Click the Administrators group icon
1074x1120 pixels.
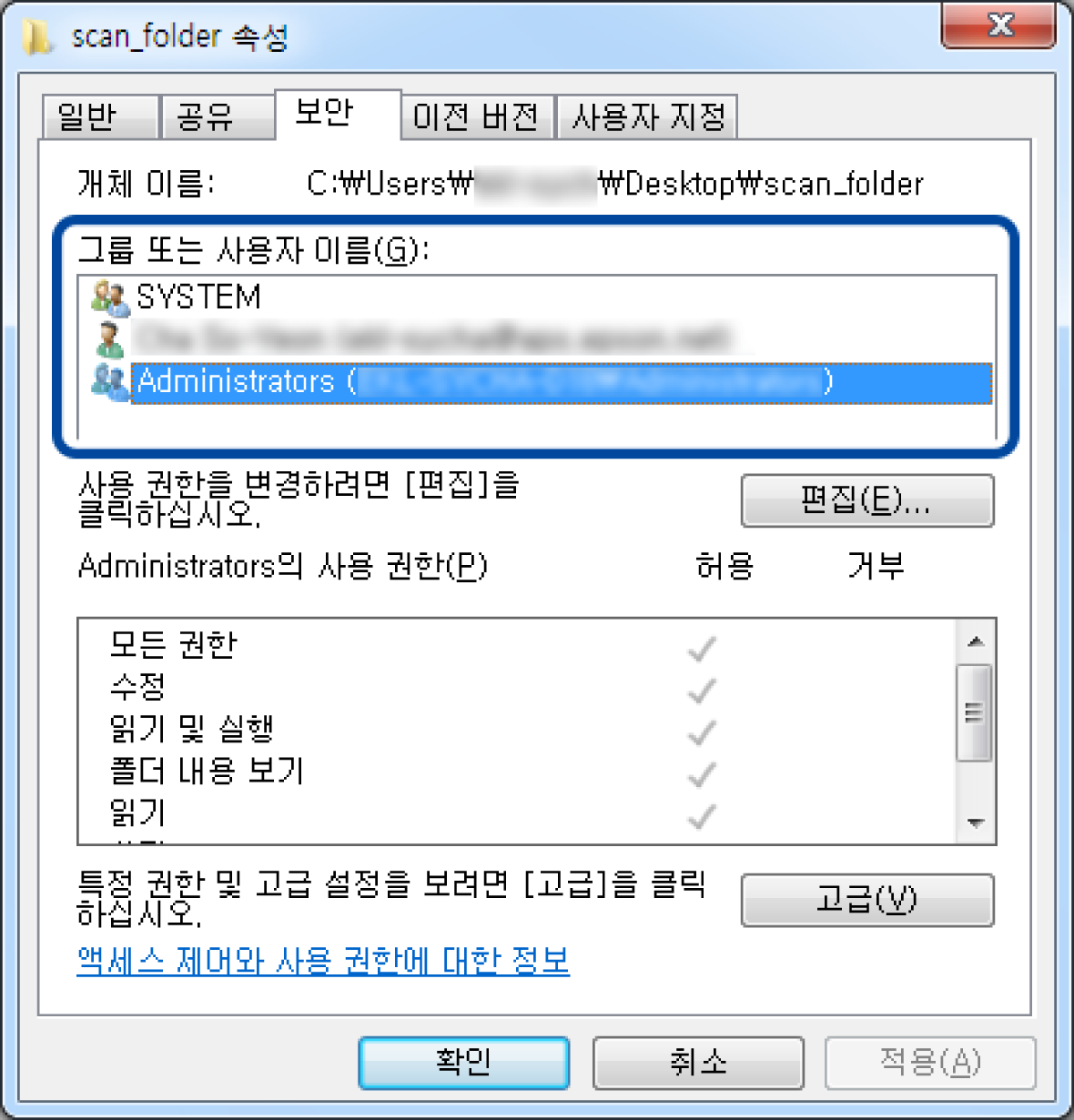110,380
